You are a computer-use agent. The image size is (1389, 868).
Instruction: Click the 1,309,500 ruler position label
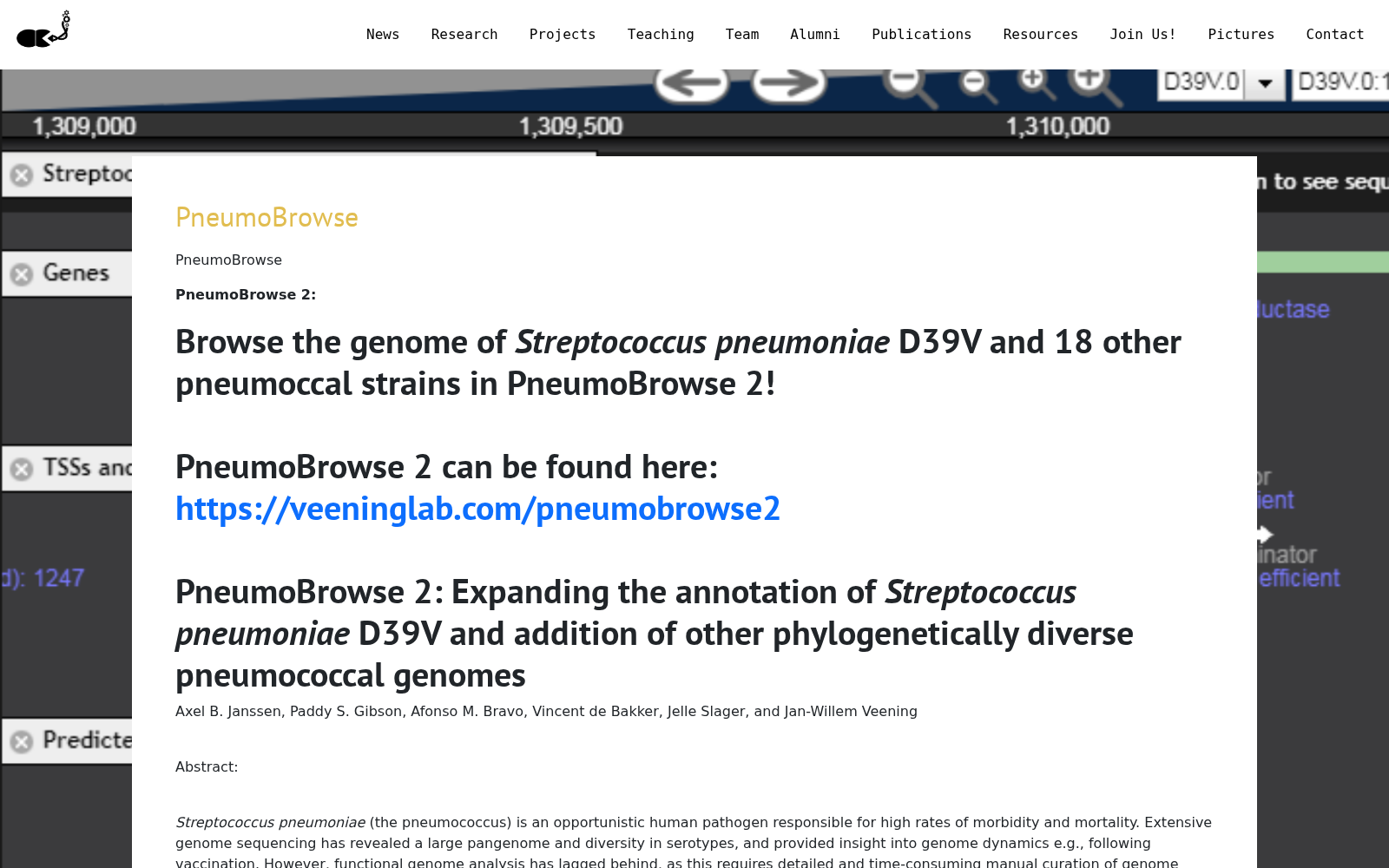pos(570,127)
